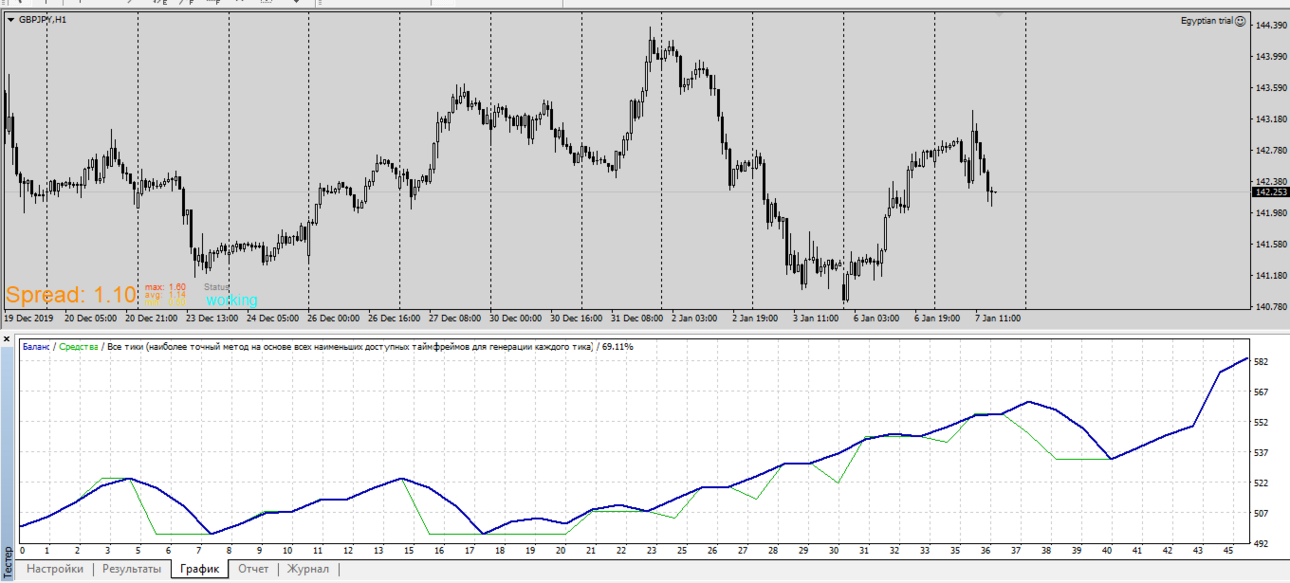Show the Журнал tab
This screenshot has width=1290, height=583.
(x=308, y=569)
